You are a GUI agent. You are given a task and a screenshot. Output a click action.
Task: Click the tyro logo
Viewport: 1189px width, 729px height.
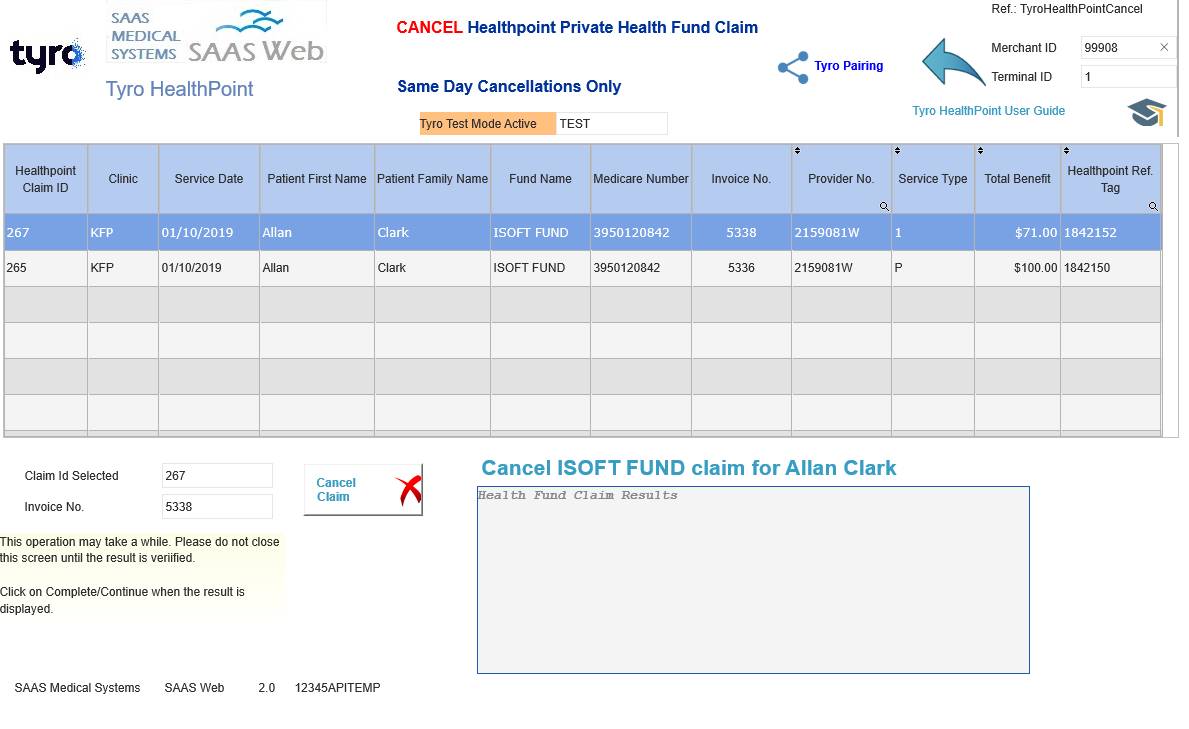point(48,55)
